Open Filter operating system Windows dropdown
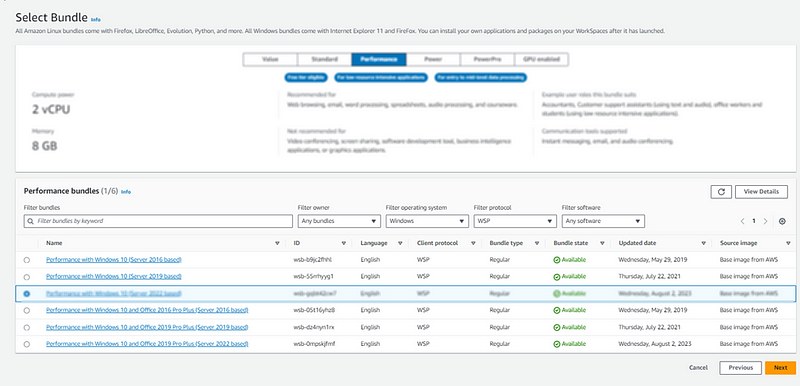The height and width of the screenshot is (386, 800). click(427, 221)
